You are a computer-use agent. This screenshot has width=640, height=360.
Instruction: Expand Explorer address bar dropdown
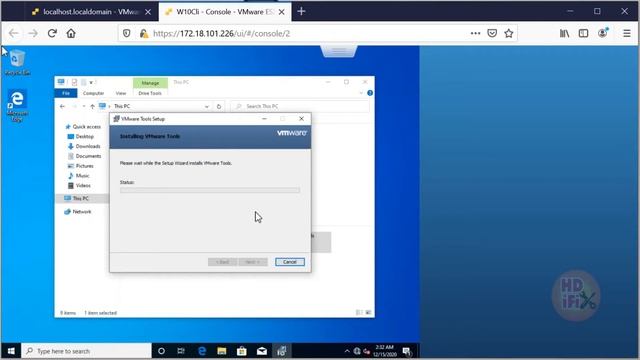[x=207, y=107]
